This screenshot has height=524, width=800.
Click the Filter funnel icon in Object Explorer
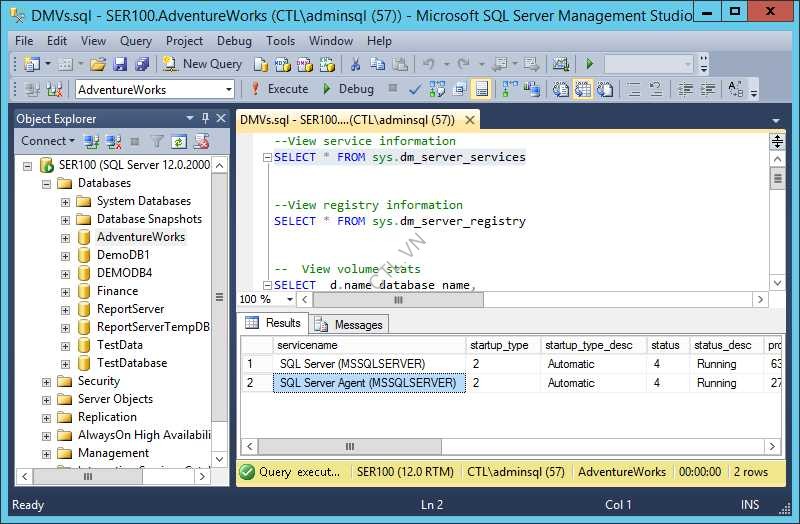coord(157,141)
